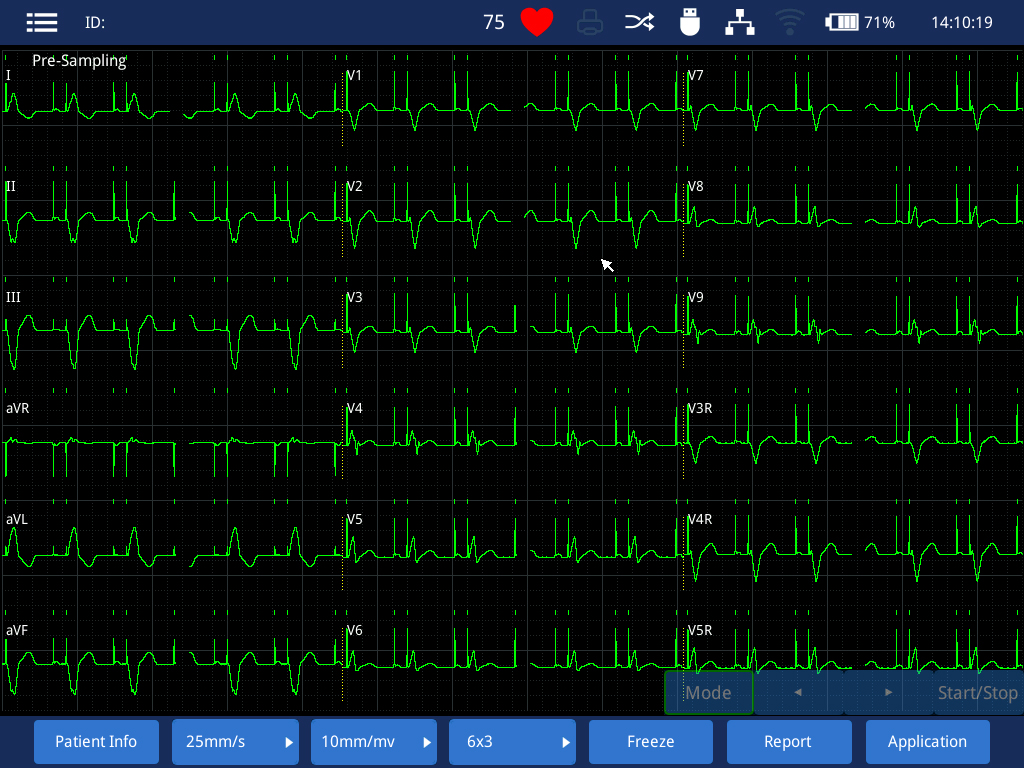Click the red heart rate icon

pyautogui.click(x=537, y=22)
